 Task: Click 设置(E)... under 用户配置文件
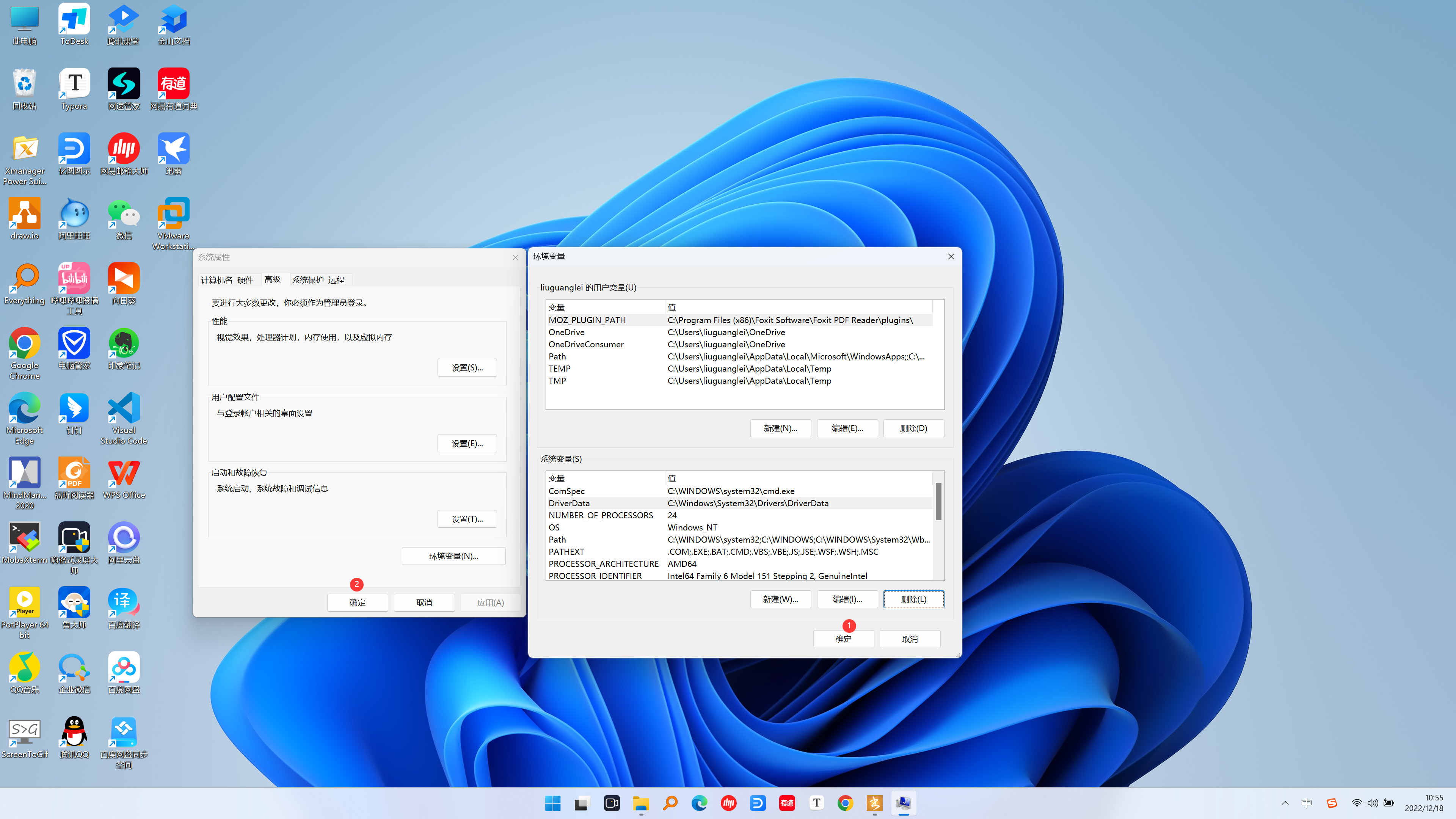[467, 444]
